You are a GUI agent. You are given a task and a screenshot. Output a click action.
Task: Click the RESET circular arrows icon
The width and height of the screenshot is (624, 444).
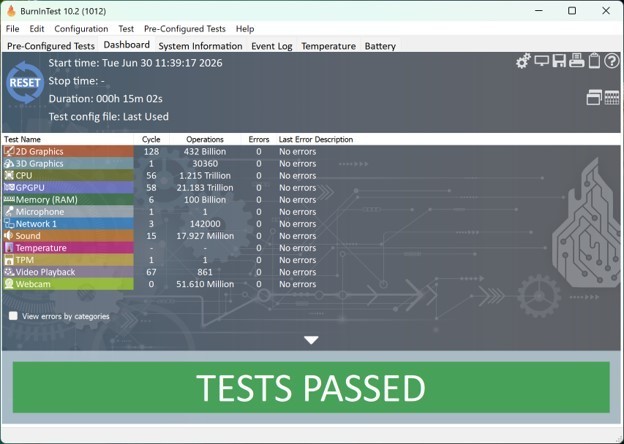pos(25,82)
